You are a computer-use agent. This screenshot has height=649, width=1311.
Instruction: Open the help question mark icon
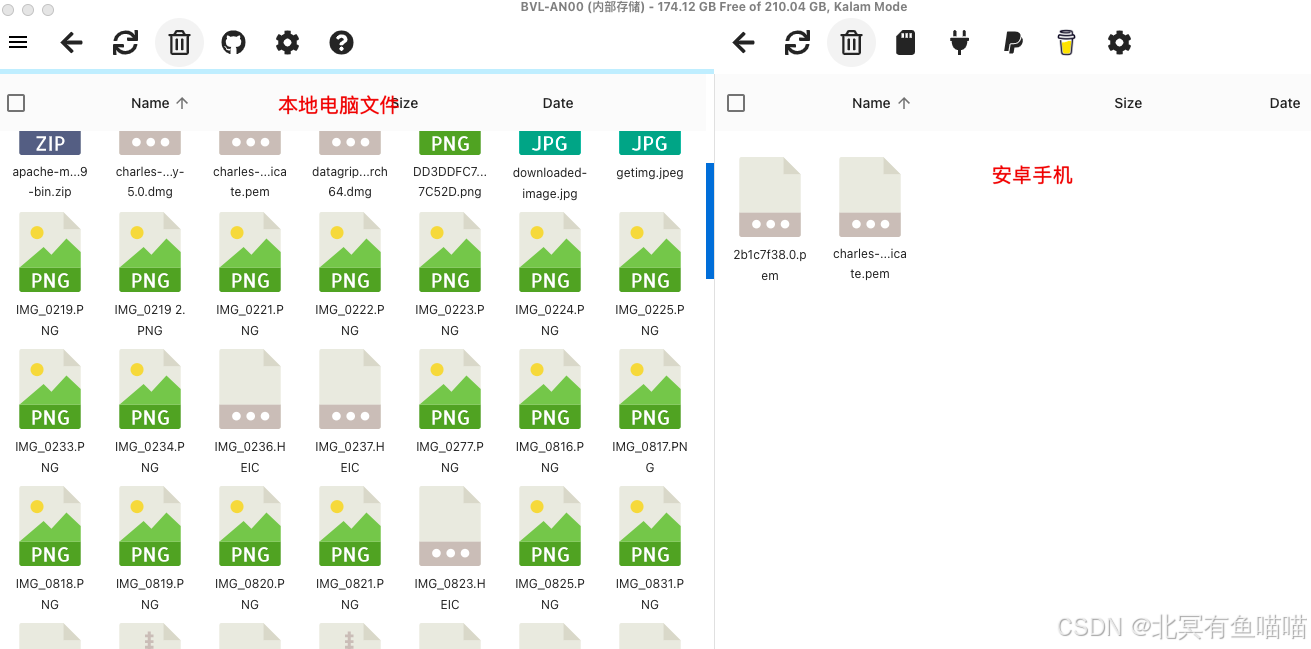[341, 42]
